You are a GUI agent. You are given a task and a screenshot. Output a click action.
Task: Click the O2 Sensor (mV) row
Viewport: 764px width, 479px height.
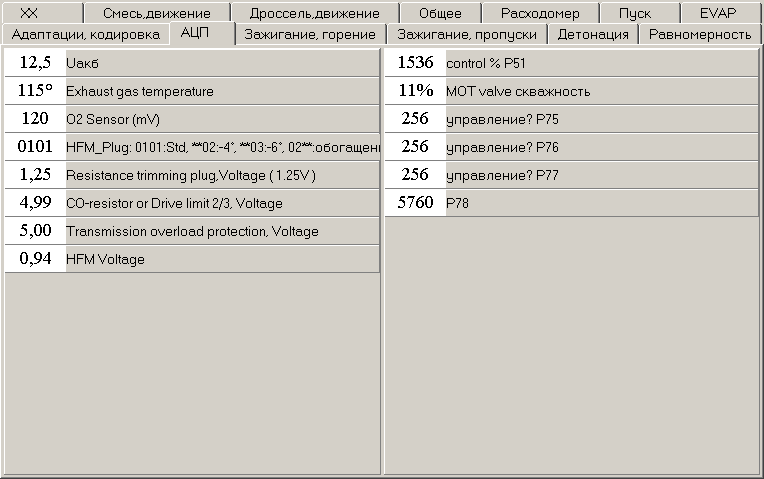(x=192, y=119)
